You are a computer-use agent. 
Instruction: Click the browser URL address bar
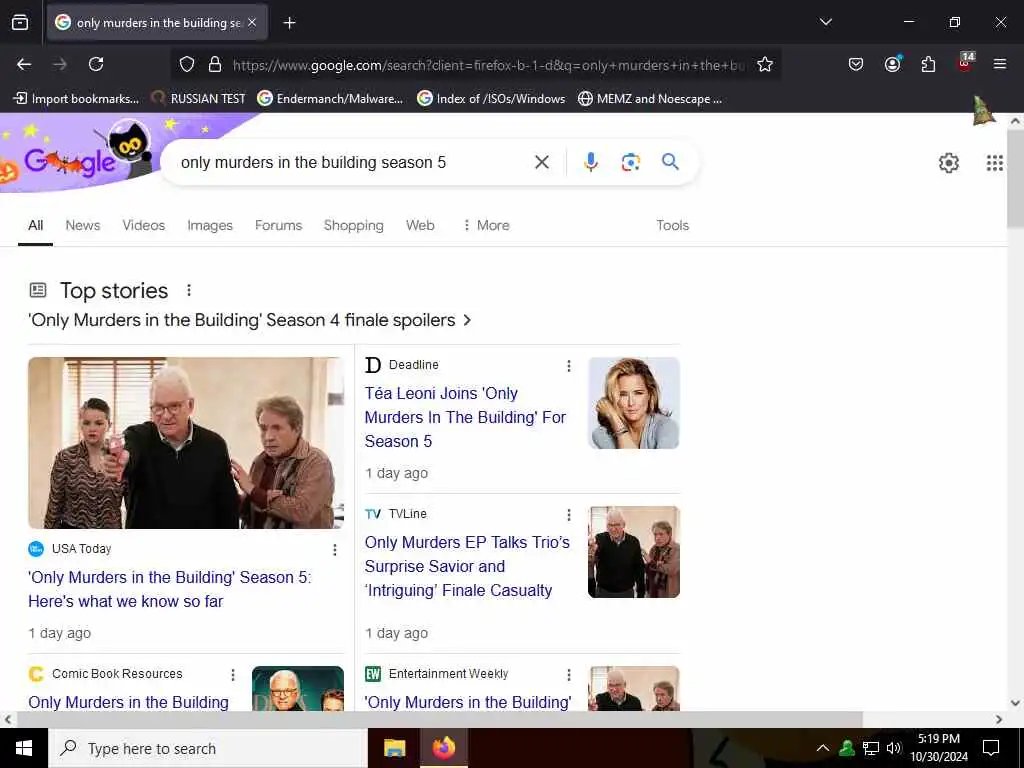coord(490,65)
